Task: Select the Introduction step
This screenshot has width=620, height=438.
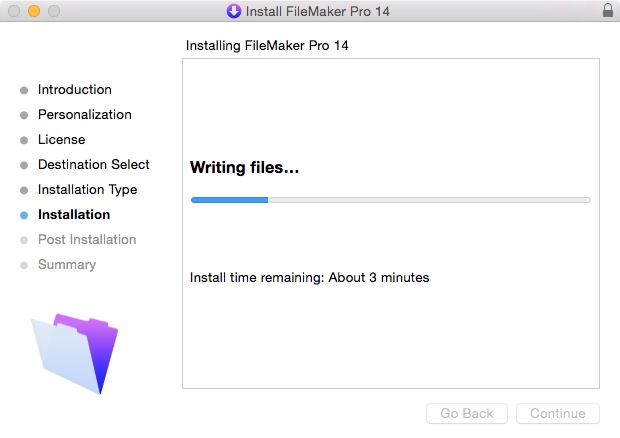Action: click(75, 89)
